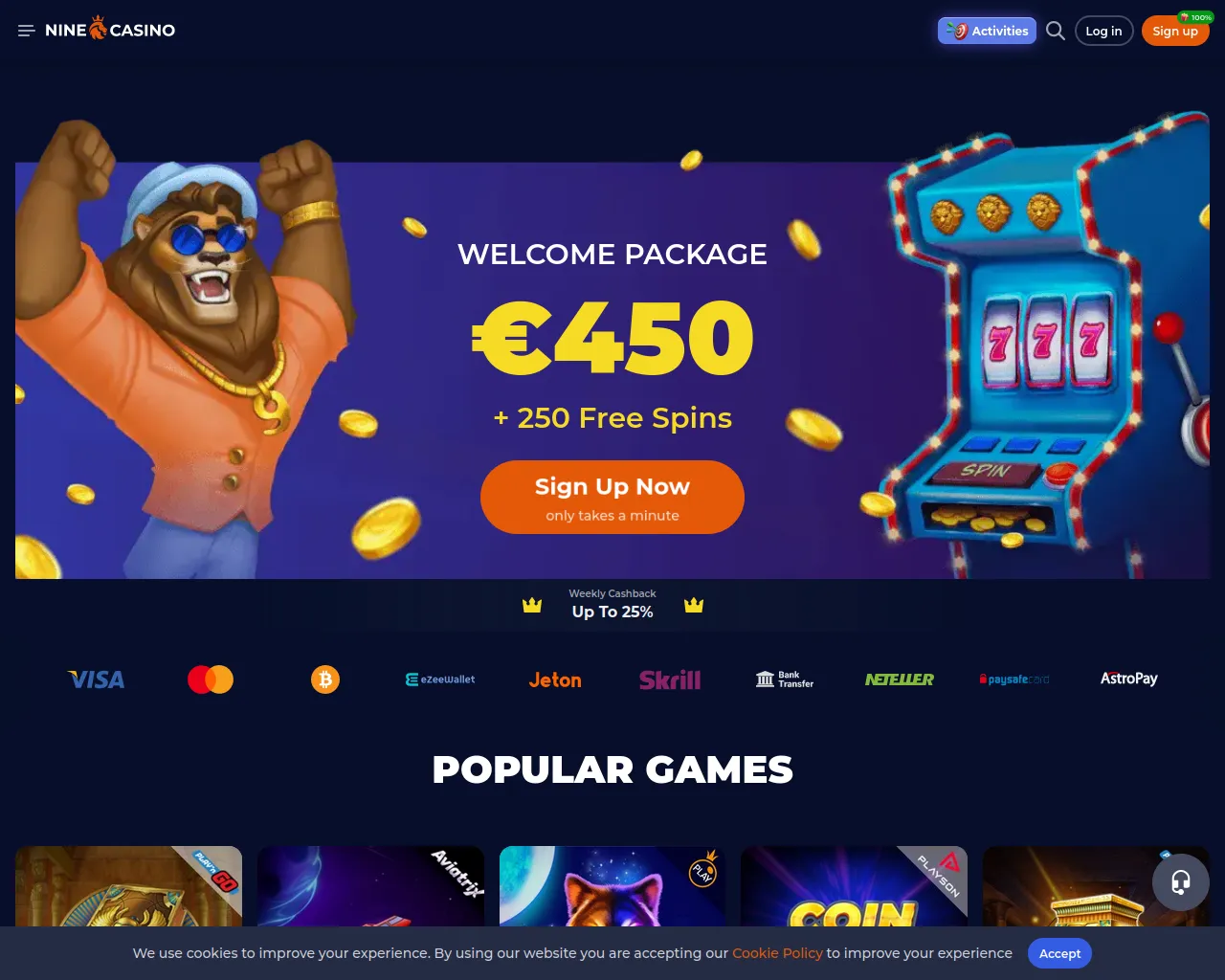Open the live support headset icon
1225x980 pixels.
1181,881
